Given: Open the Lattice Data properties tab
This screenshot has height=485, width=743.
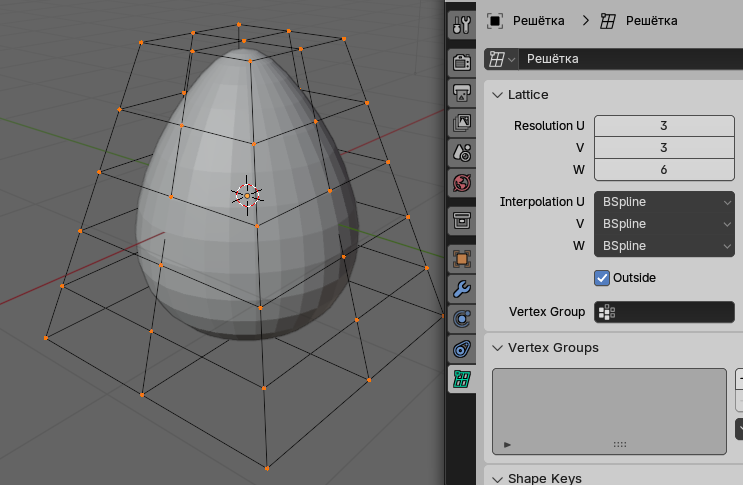Looking at the screenshot, I should pos(462,379).
